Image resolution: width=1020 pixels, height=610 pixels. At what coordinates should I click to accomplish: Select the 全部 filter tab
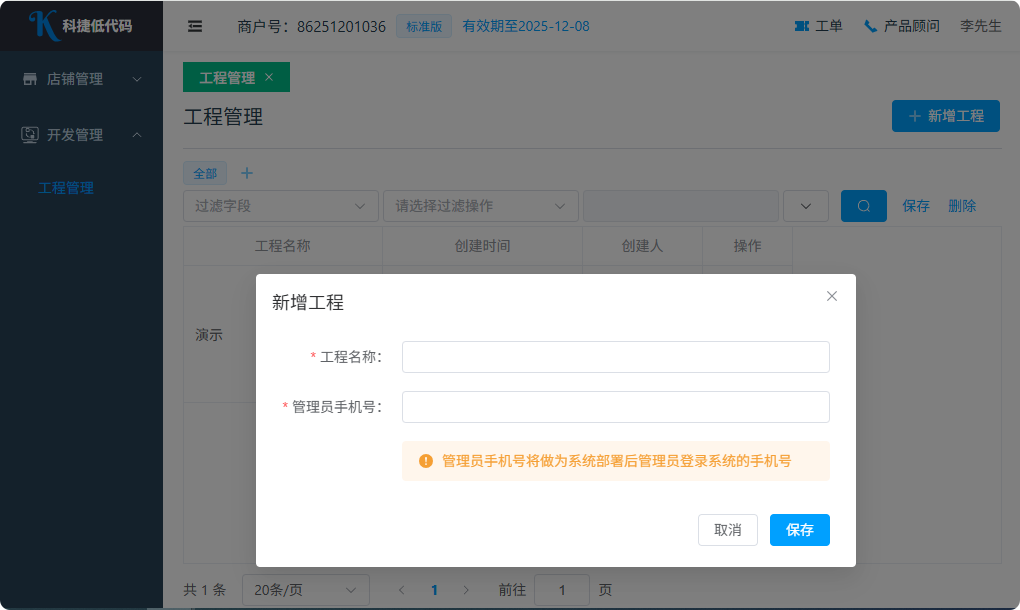click(x=205, y=173)
